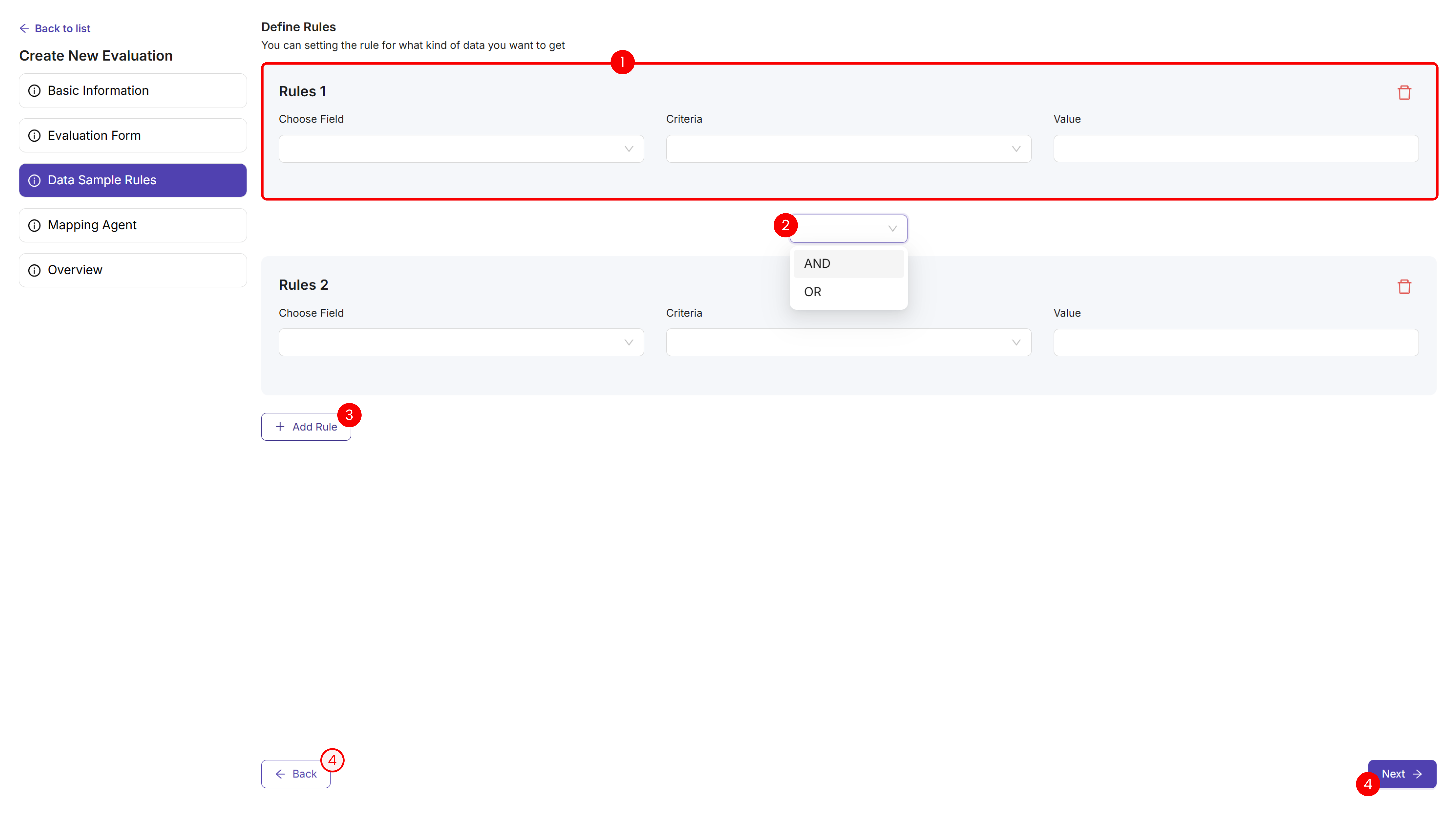The image size is (1456, 821).
Task: Click info icon beside Overview
Action: [34, 270]
